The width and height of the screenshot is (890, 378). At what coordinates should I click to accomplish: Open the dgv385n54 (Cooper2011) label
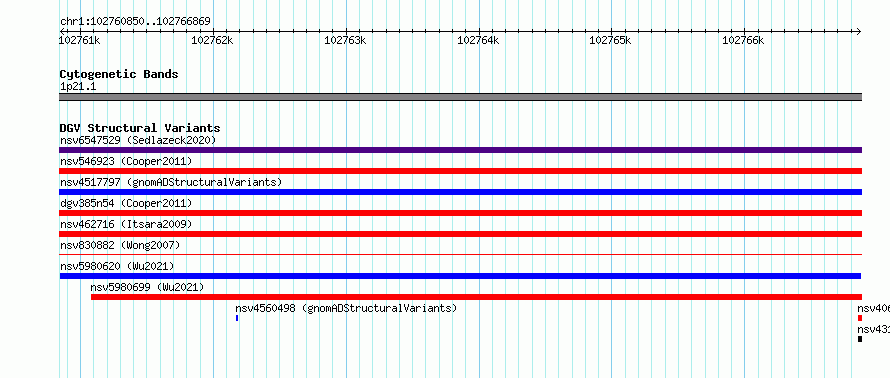(126, 203)
